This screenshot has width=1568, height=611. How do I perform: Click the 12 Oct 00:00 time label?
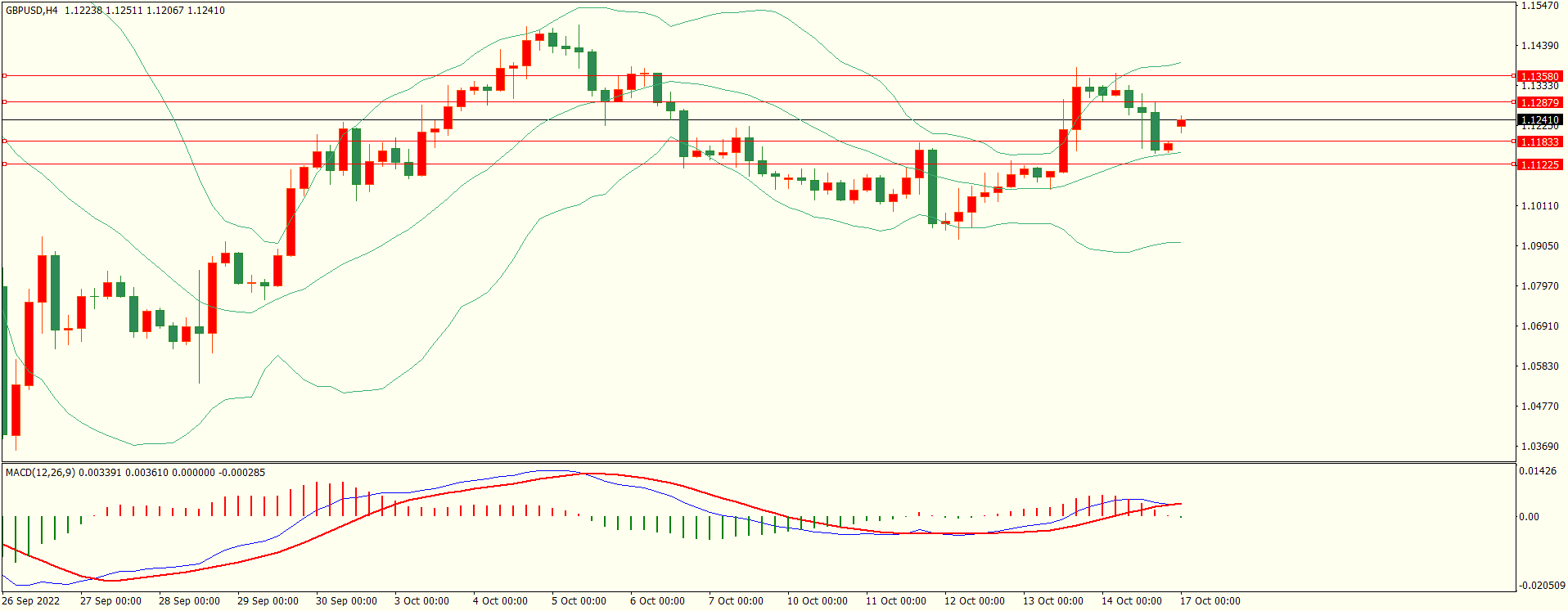975,601
